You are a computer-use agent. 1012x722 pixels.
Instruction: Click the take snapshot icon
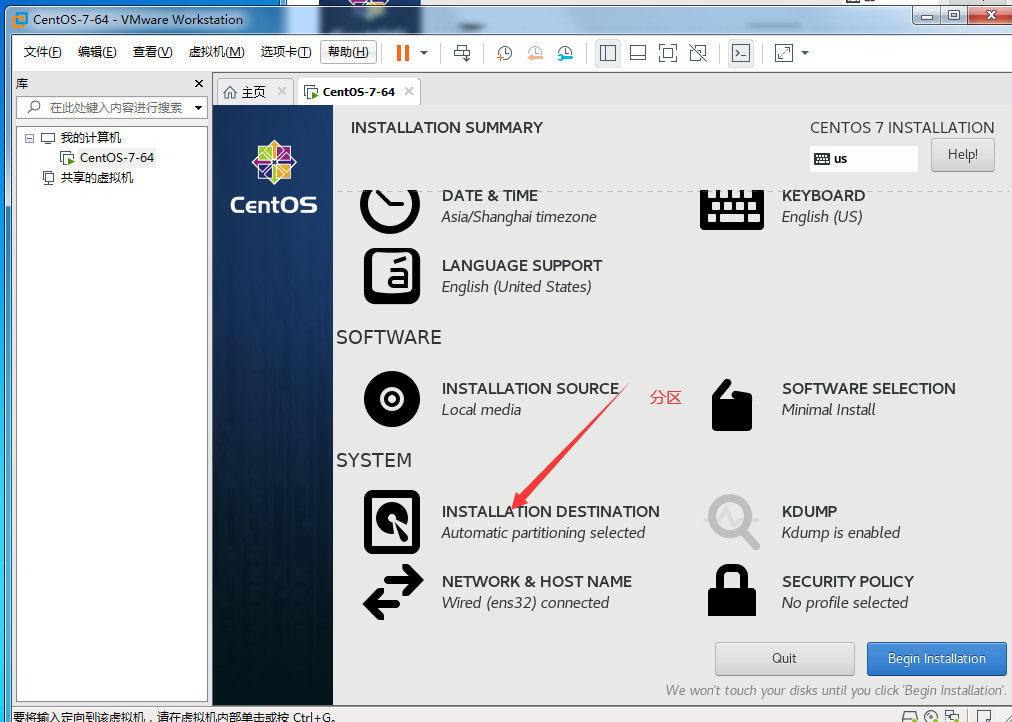[504, 53]
